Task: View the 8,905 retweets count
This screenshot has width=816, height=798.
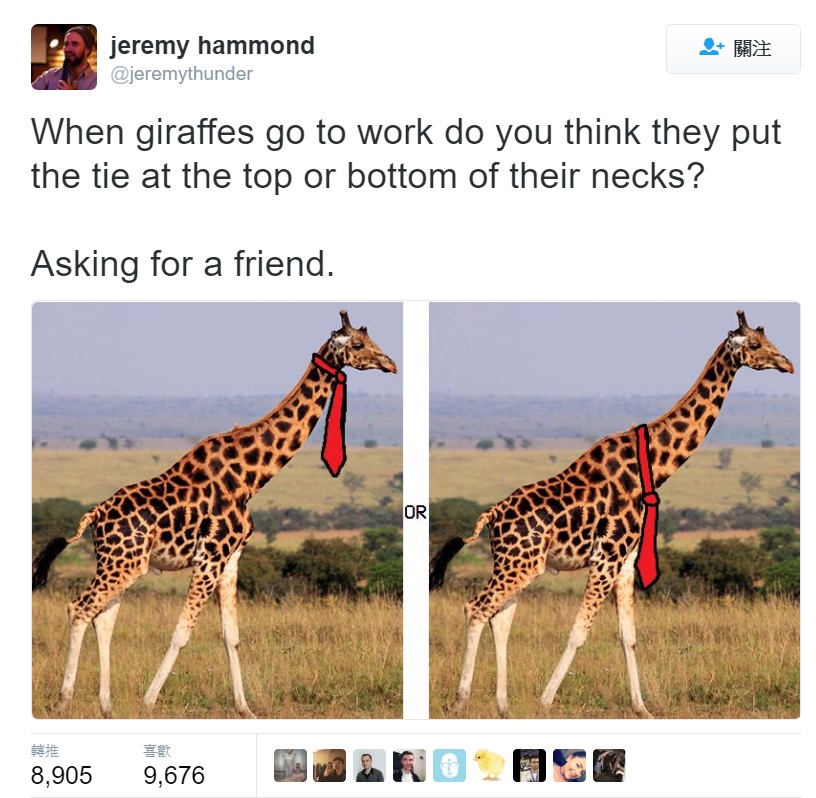Action: pyautogui.click(x=61, y=775)
